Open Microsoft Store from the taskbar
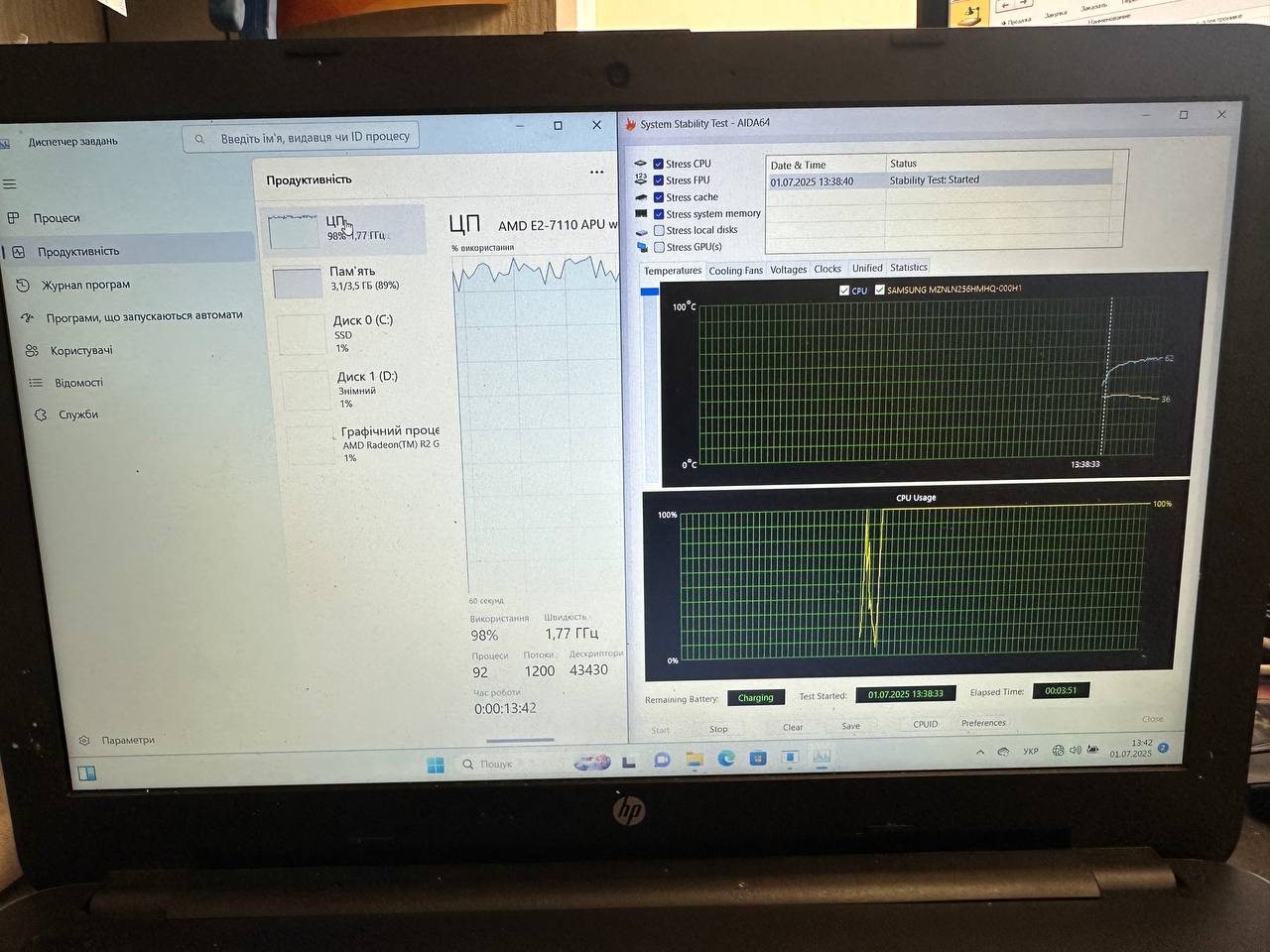 pos(758,759)
